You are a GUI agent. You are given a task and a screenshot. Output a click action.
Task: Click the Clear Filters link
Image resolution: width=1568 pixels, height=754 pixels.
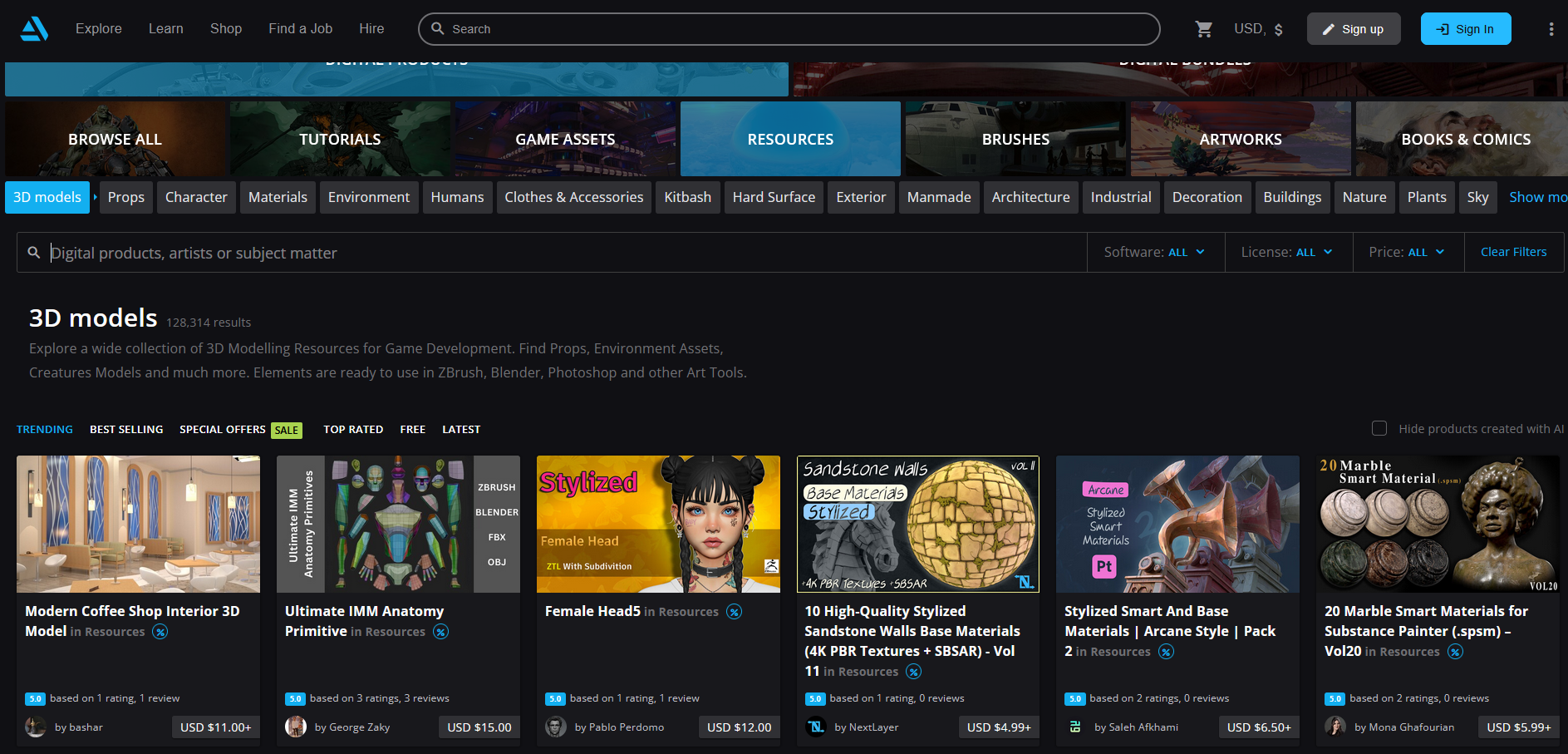point(1513,253)
